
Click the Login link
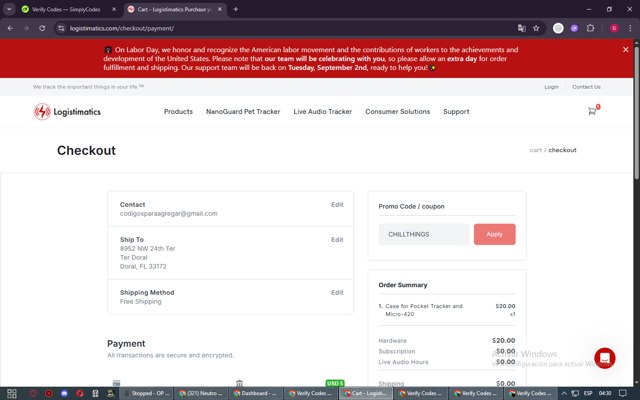(551, 87)
